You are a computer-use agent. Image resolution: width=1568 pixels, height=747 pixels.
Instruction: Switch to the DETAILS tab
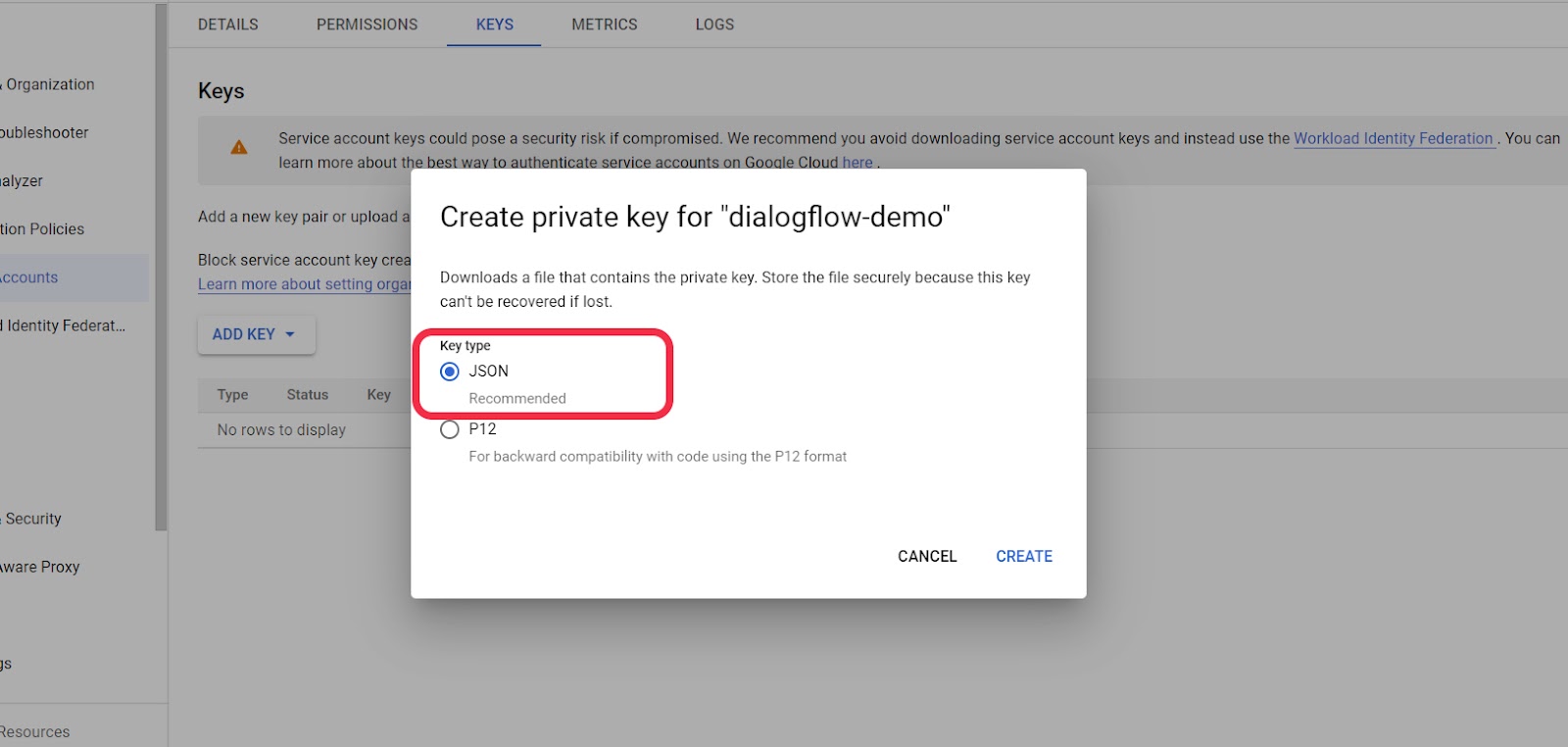coord(228,25)
